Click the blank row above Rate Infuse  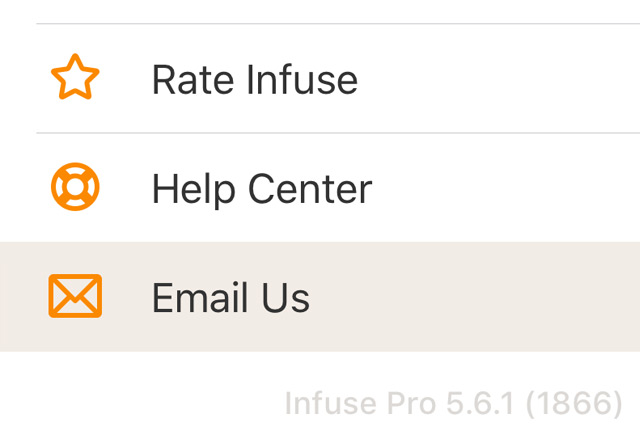click(x=320, y=11)
